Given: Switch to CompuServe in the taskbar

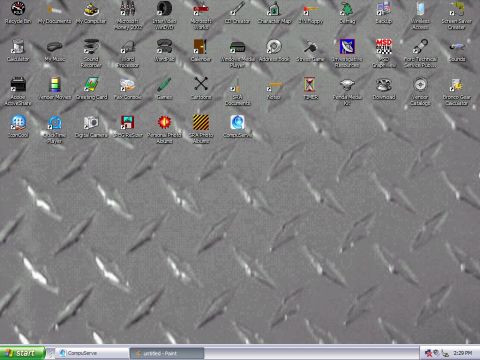Looking at the screenshot, I should (92, 353).
